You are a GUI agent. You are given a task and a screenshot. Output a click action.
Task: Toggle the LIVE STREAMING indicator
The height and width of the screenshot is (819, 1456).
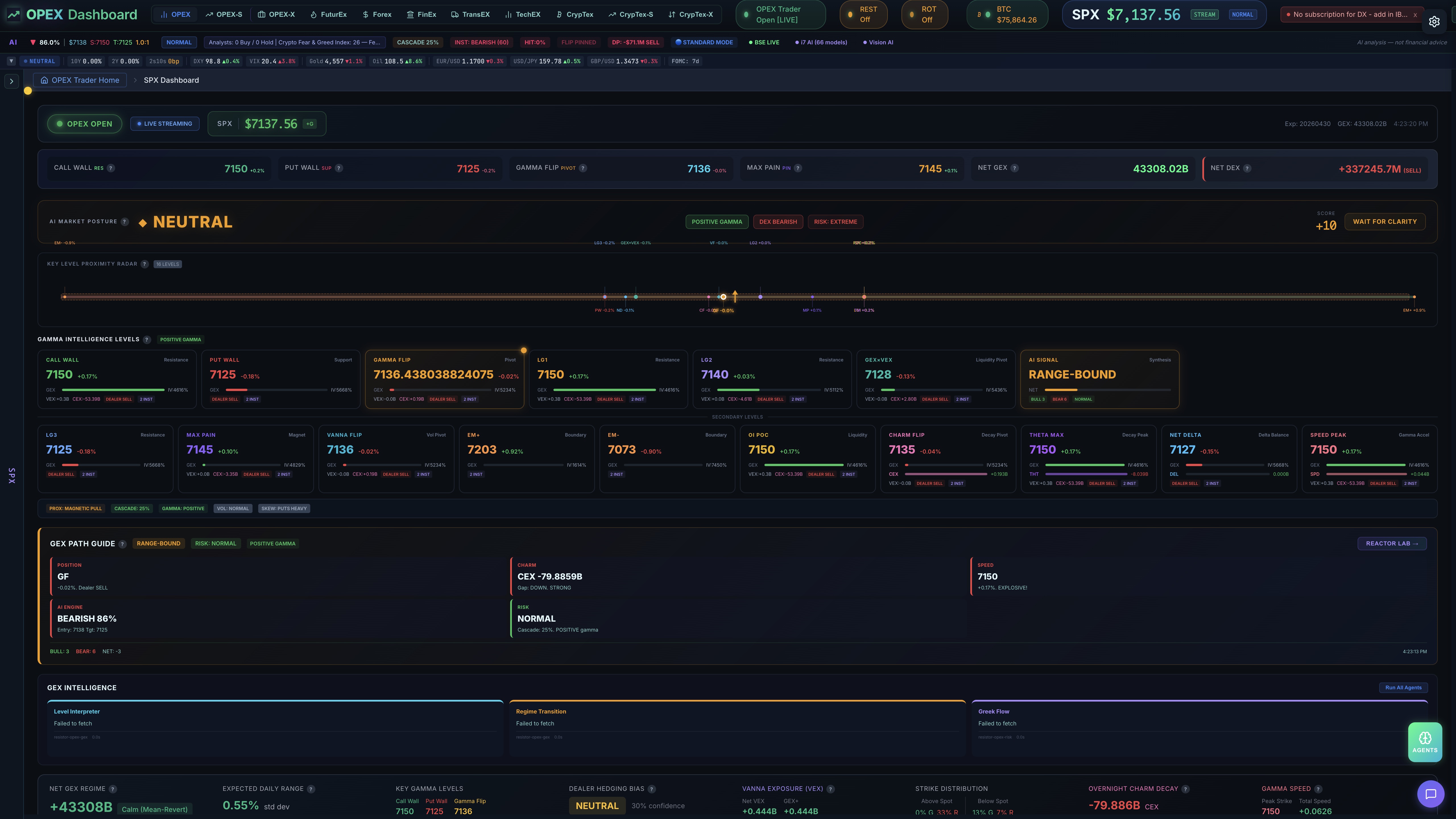click(x=164, y=124)
